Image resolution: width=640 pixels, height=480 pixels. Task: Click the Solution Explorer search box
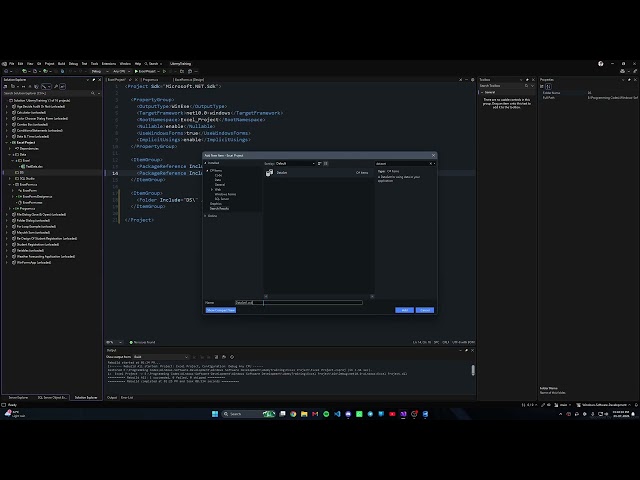tap(46, 93)
